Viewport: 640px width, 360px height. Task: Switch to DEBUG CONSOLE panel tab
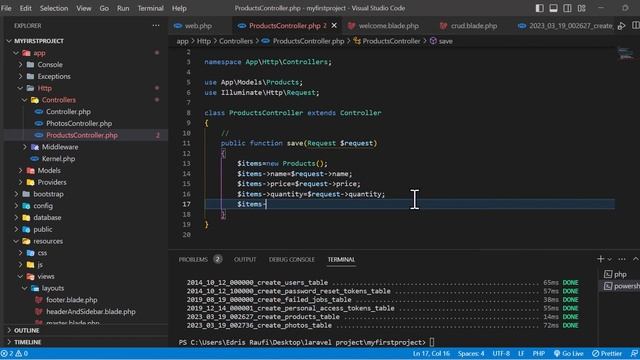[x=291, y=260]
